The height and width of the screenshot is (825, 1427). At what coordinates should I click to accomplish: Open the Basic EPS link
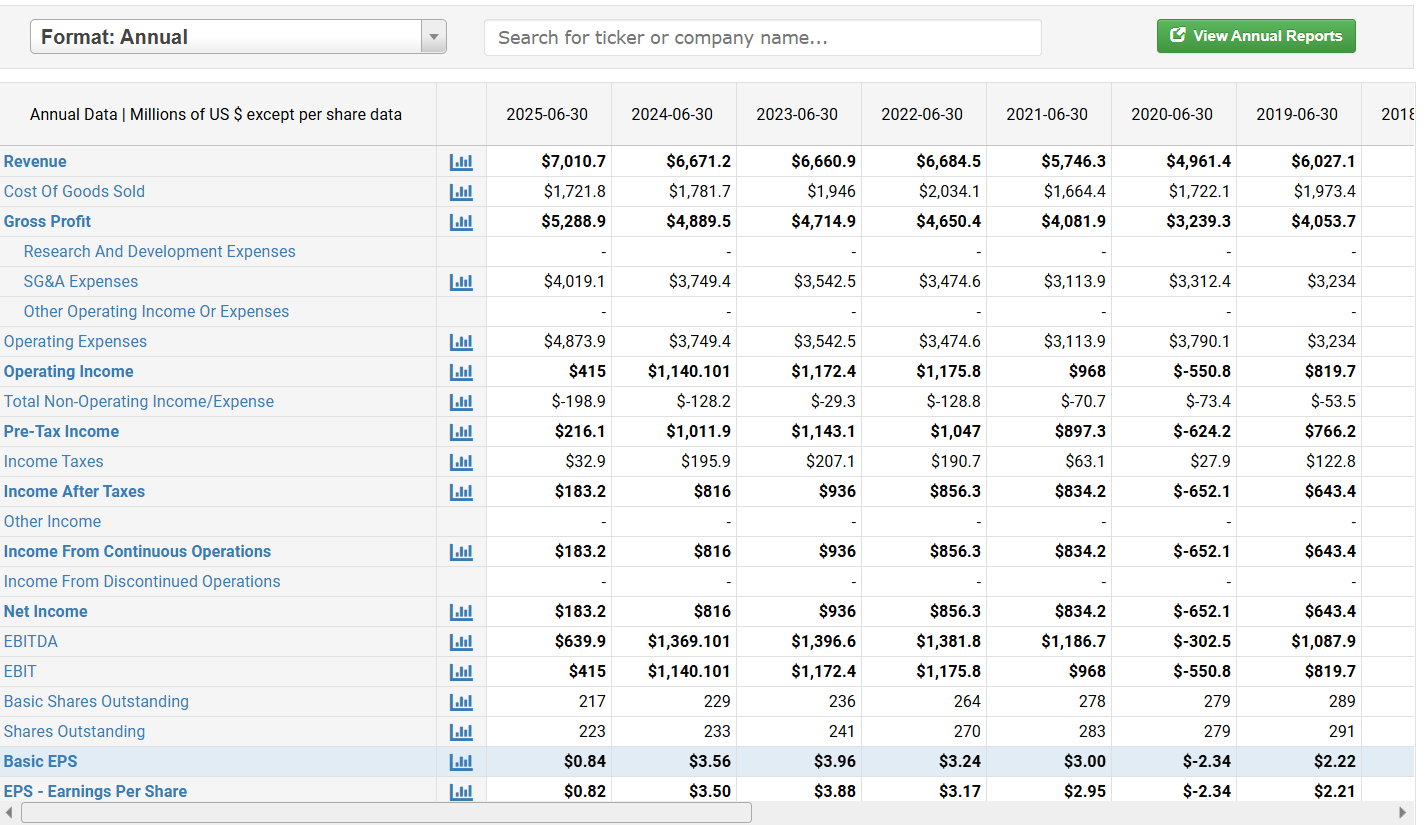coord(40,761)
